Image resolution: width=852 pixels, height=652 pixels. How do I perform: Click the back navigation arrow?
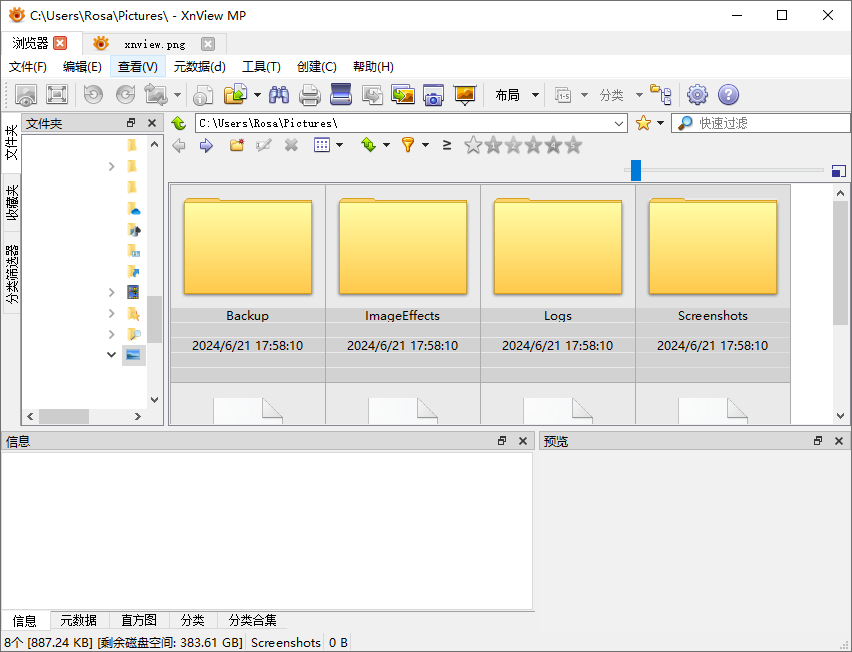(x=179, y=145)
